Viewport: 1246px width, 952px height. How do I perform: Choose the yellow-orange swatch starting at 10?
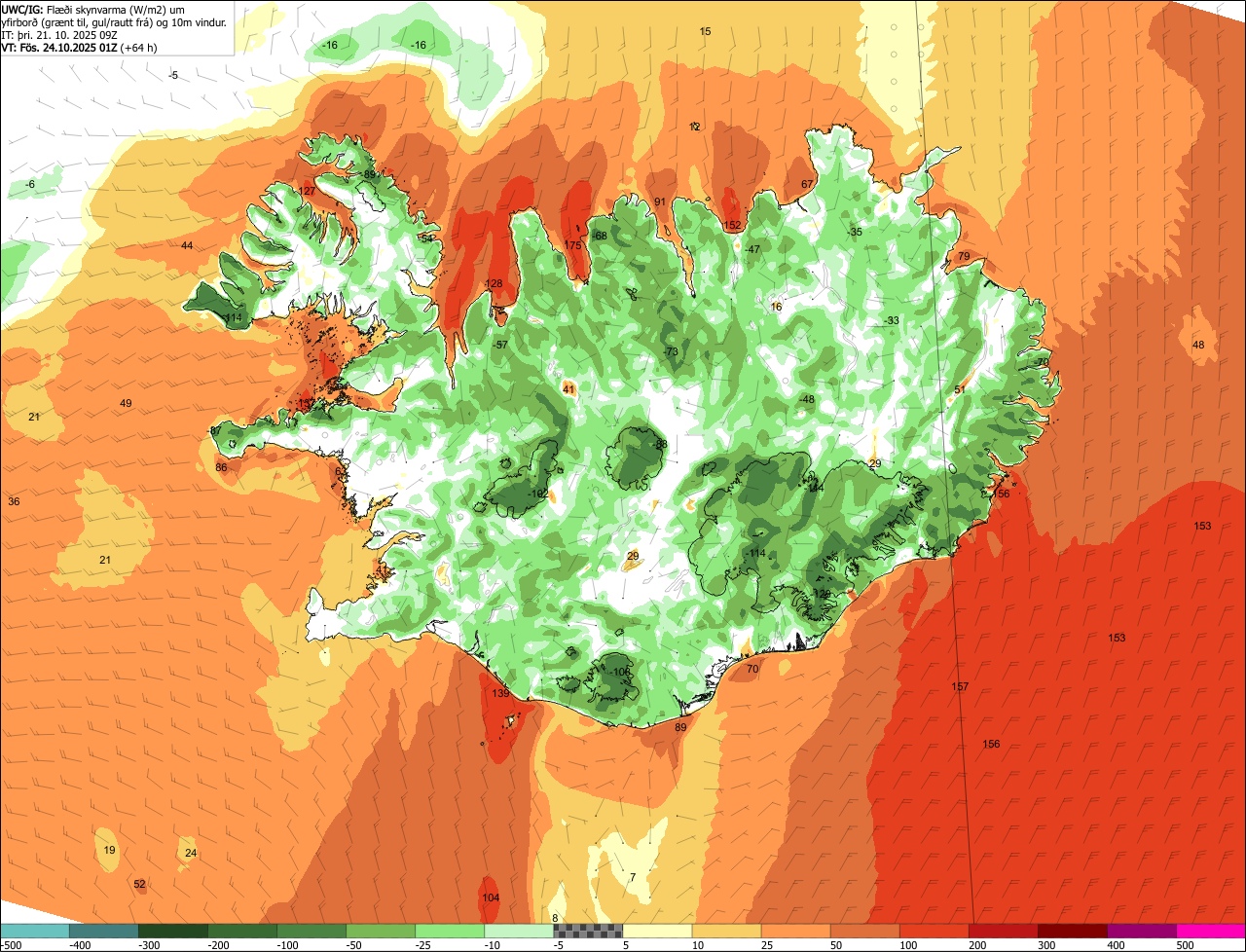point(726,931)
